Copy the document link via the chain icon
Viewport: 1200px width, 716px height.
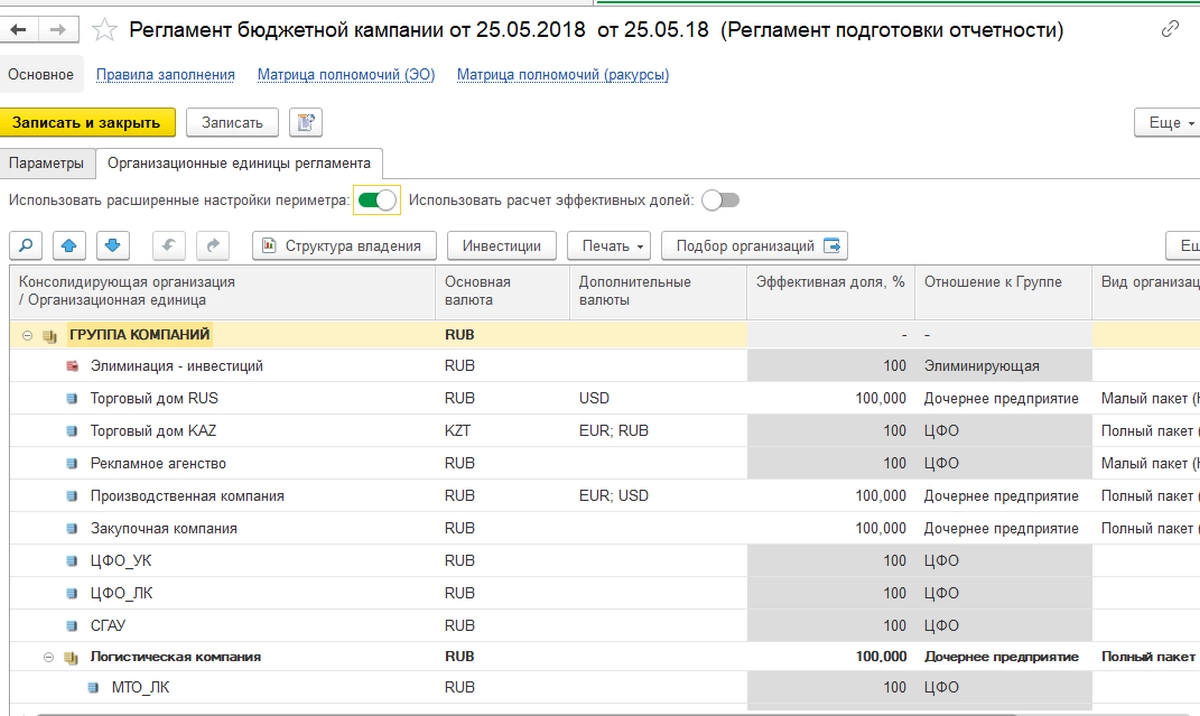tap(1170, 30)
